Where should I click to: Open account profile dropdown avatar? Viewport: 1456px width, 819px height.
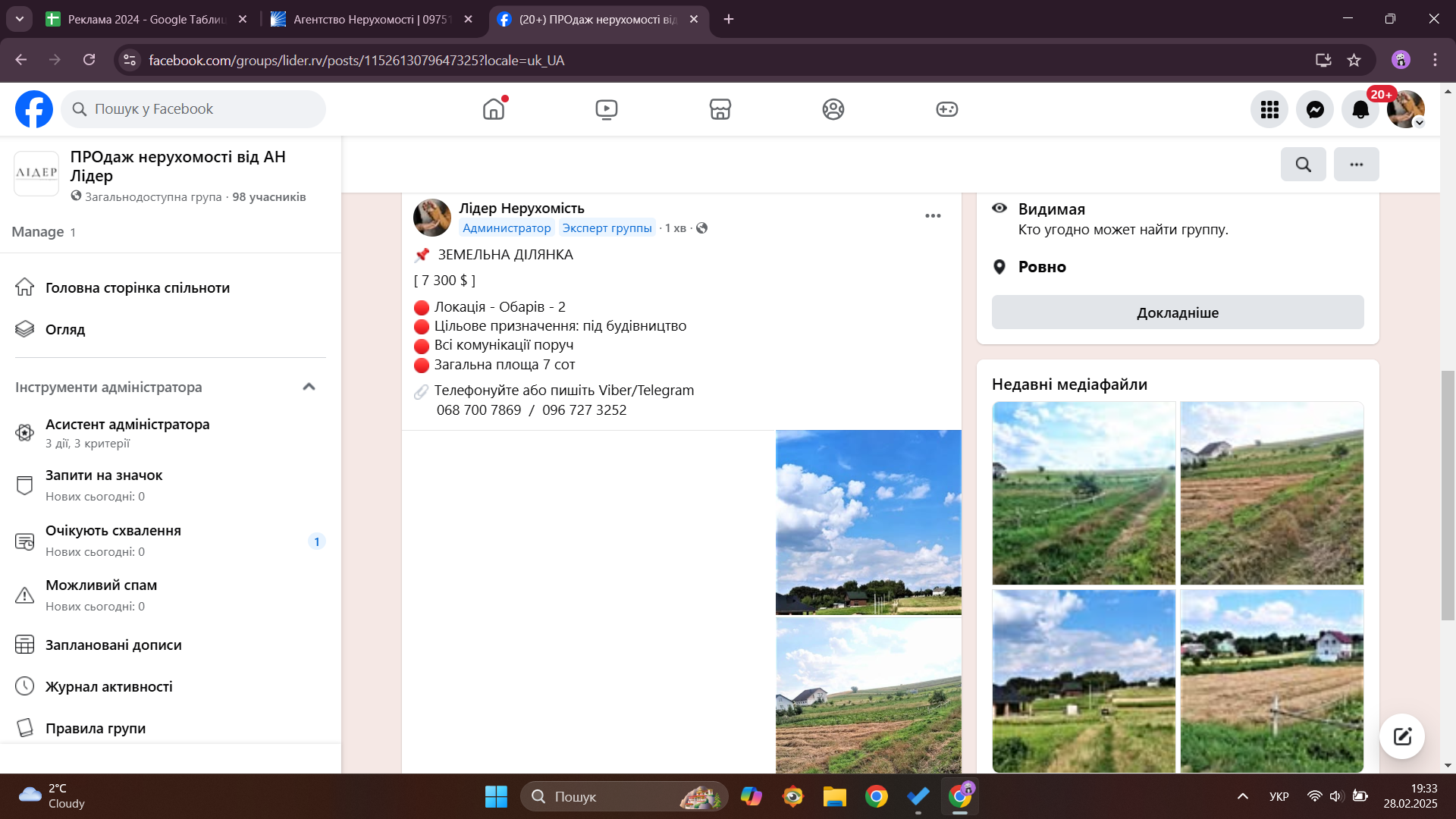coord(1405,109)
